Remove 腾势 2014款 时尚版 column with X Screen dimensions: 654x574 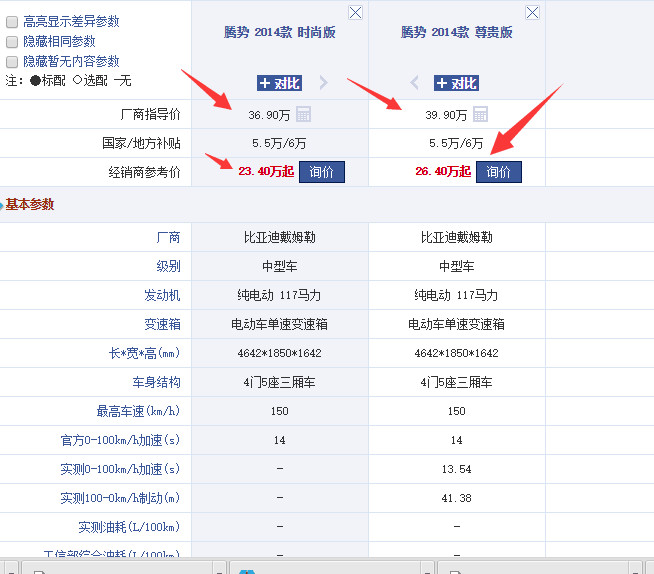point(355,13)
